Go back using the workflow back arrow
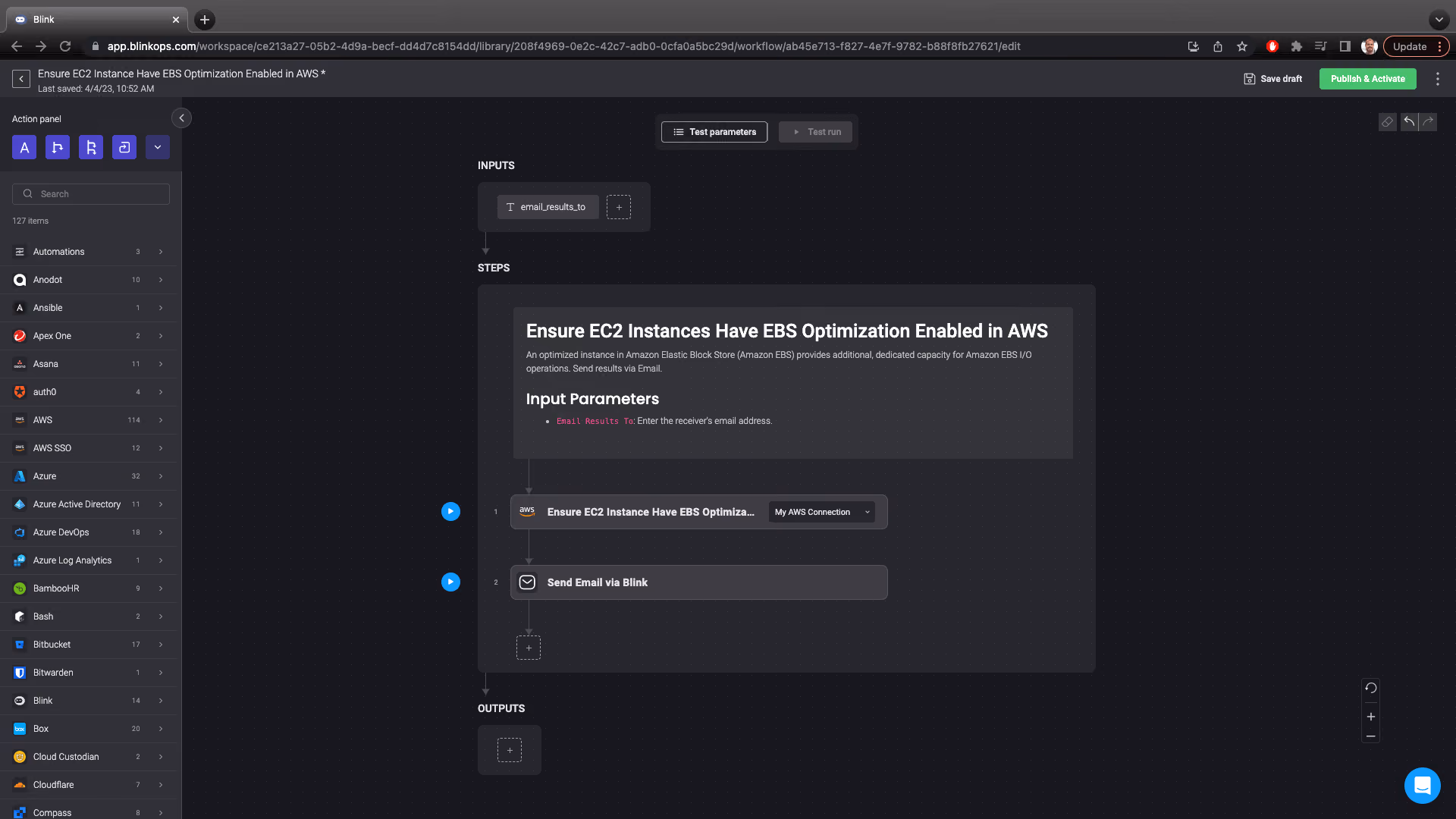This screenshot has height=819, width=1456. [21, 79]
